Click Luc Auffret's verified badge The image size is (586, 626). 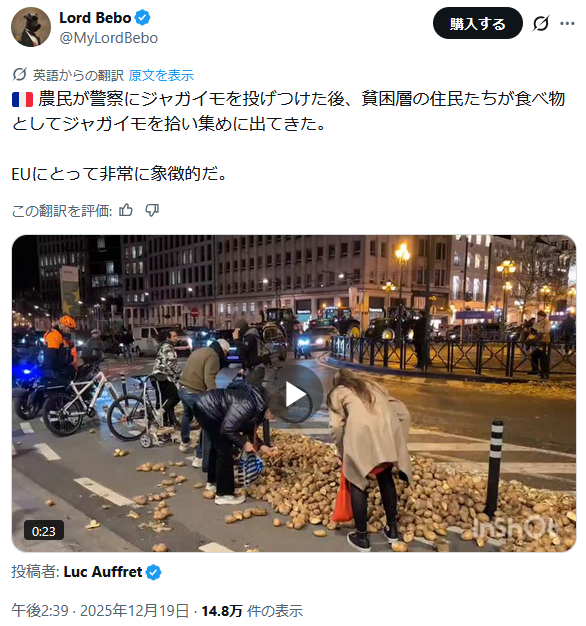tap(154, 572)
